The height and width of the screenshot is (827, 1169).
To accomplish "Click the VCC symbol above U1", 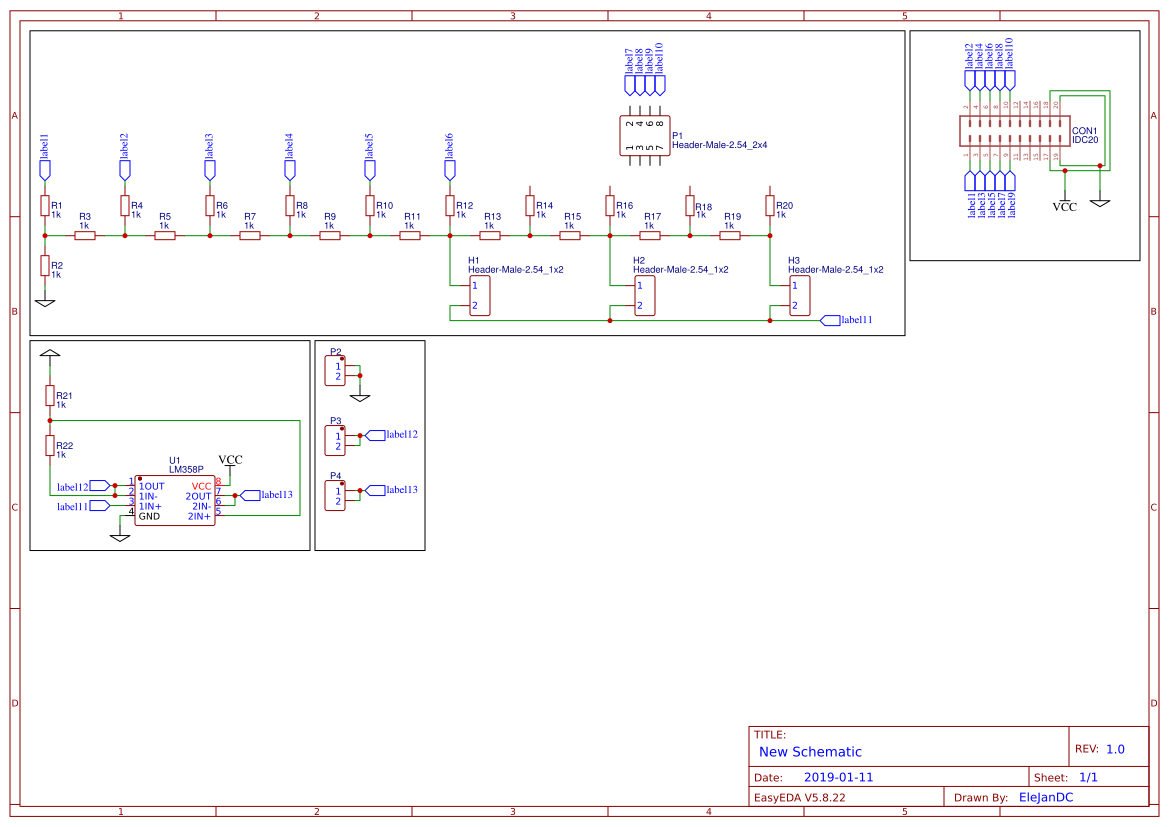I will 232,459.
